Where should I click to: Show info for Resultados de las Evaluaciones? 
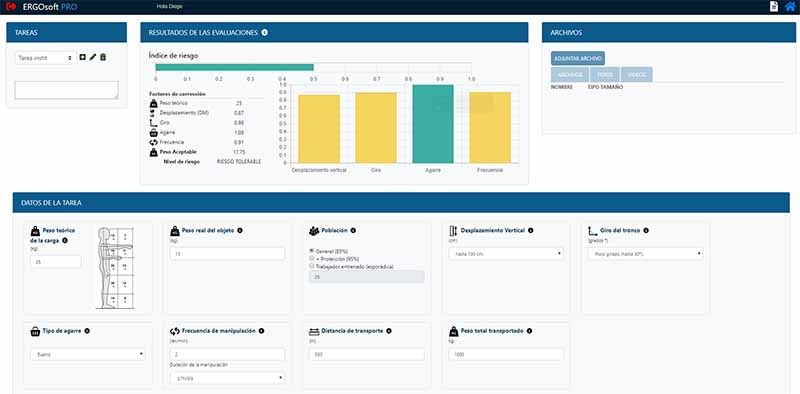pos(265,32)
